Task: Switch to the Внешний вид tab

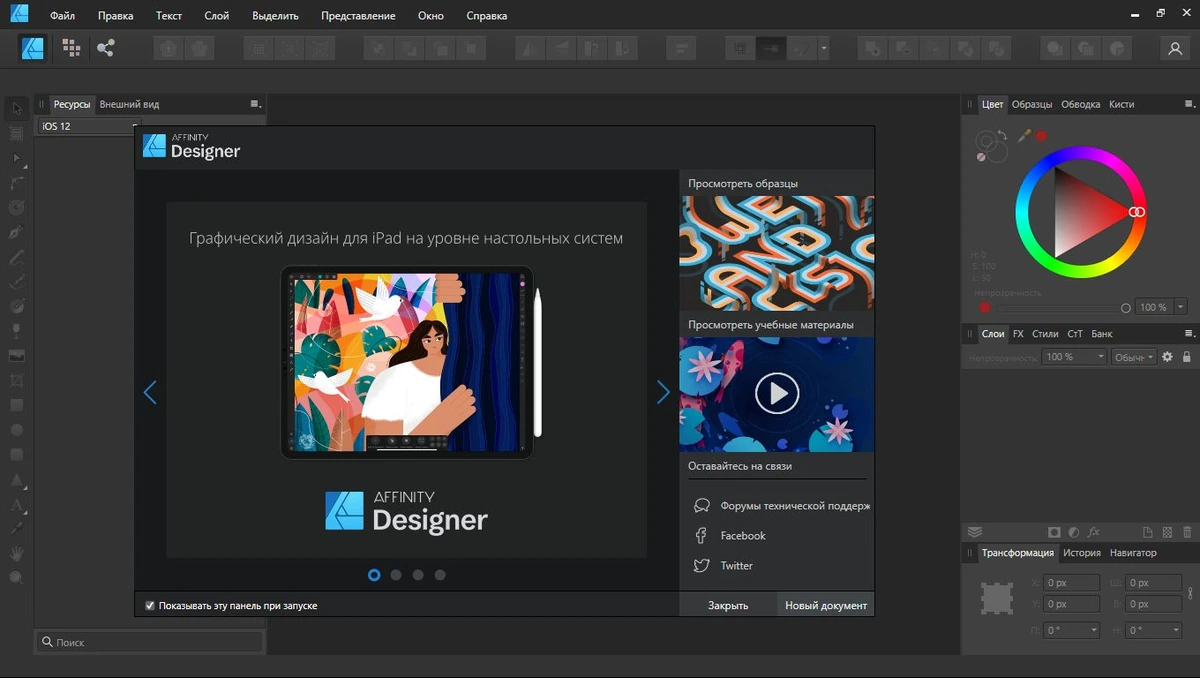Action: click(129, 104)
